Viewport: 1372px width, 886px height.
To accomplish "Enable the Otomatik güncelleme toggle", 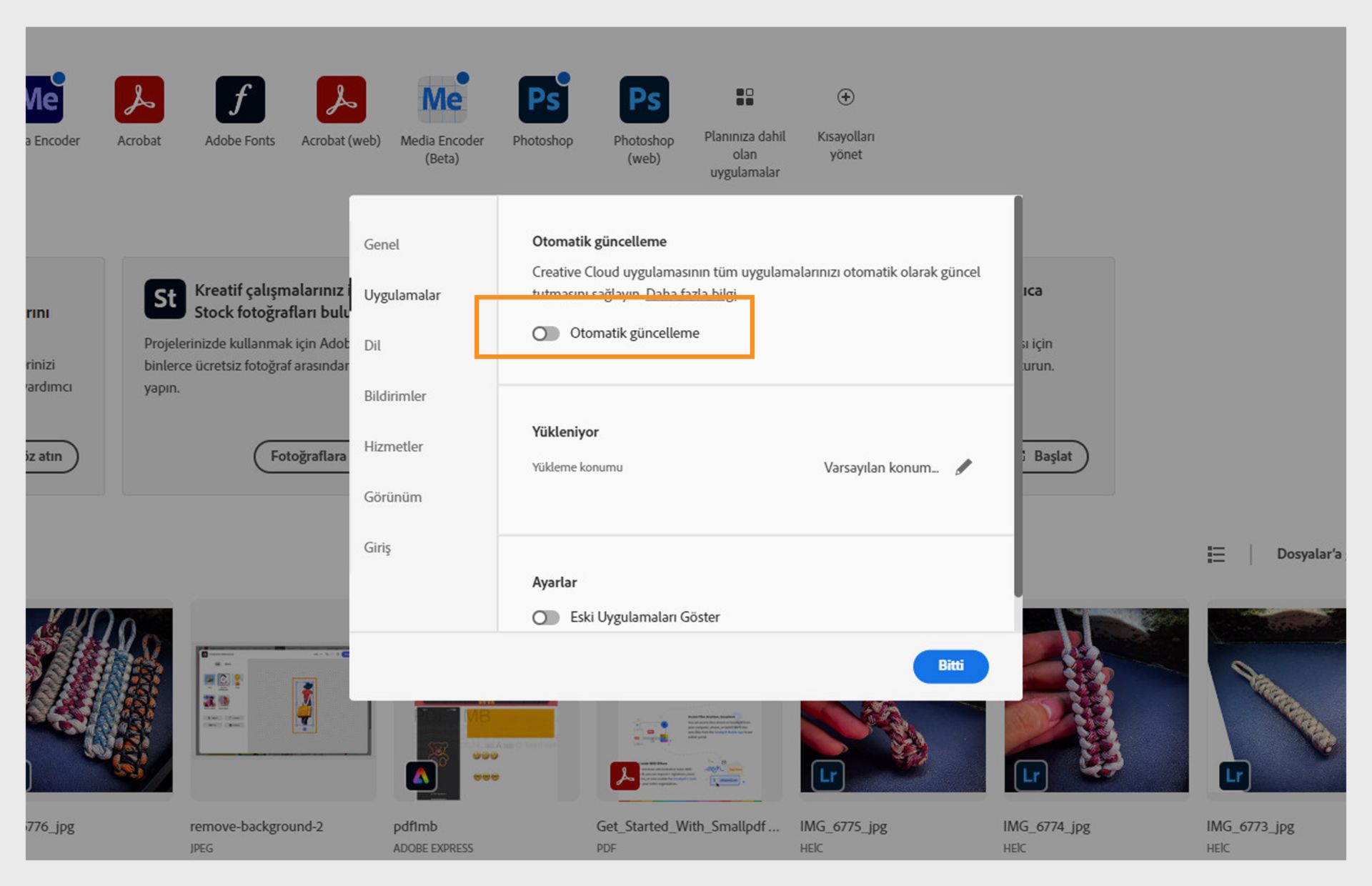I will coord(546,334).
